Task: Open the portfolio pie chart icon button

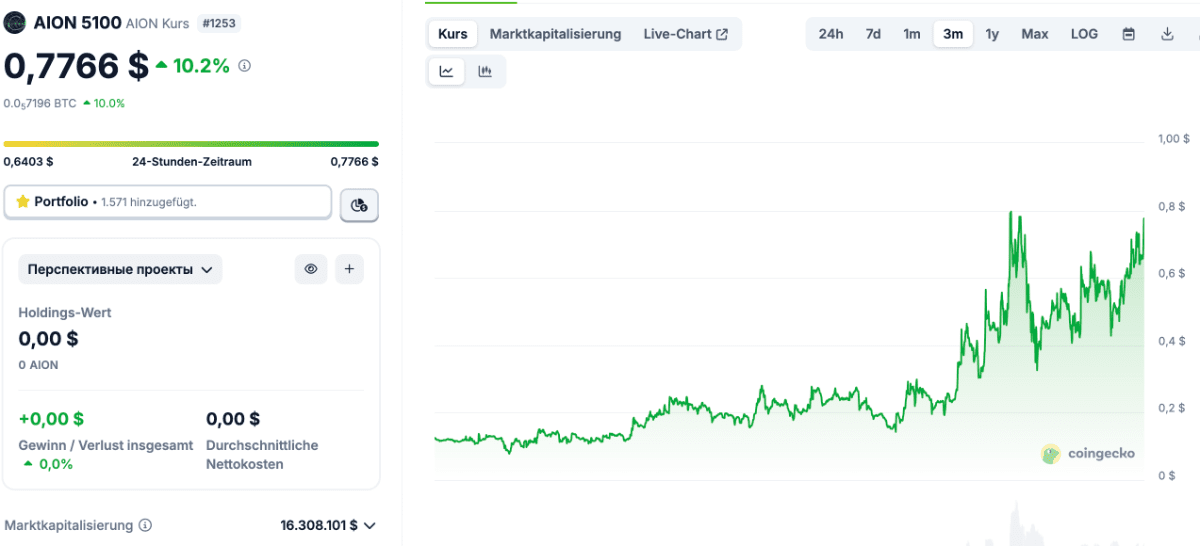Action: coord(359,205)
